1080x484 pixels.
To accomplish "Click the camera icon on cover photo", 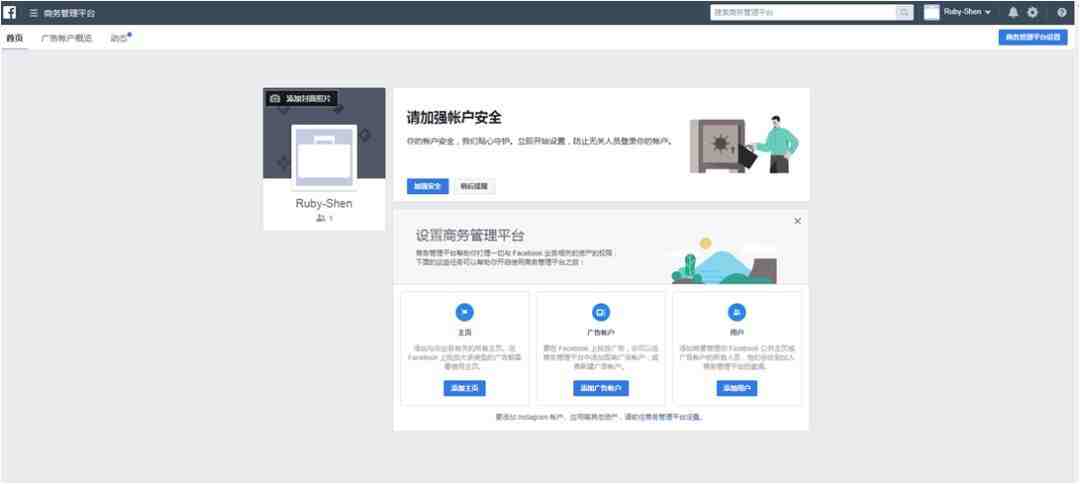I will pyautogui.click(x=275, y=98).
